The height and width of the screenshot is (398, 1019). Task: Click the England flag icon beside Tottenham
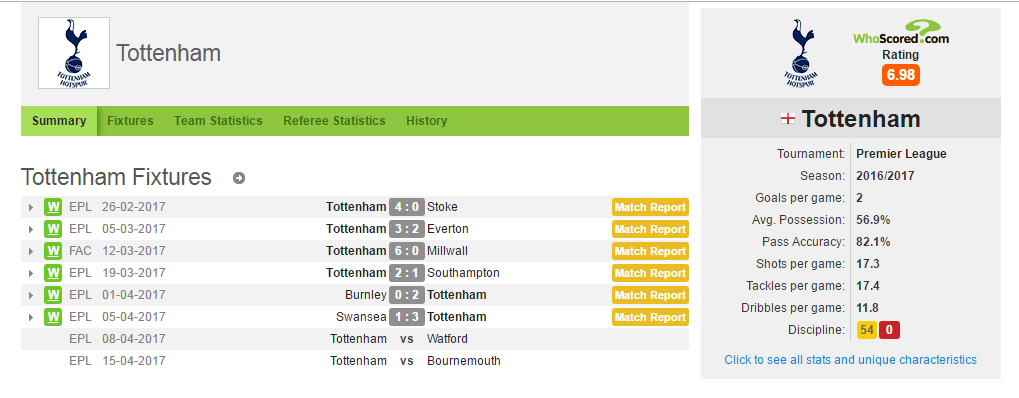pyautogui.click(x=788, y=119)
